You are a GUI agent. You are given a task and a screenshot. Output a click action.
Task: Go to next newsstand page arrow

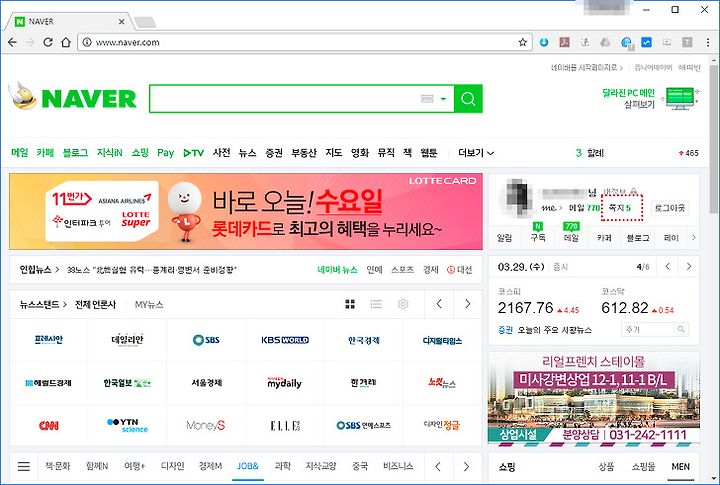(x=467, y=304)
